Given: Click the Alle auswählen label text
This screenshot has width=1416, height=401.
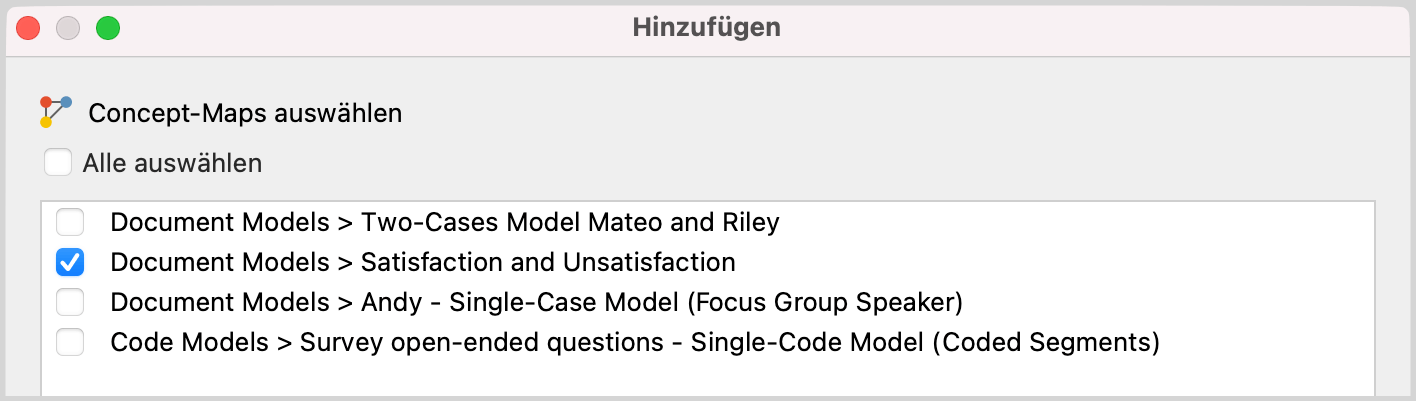Looking at the screenshot, I should 172,162.
